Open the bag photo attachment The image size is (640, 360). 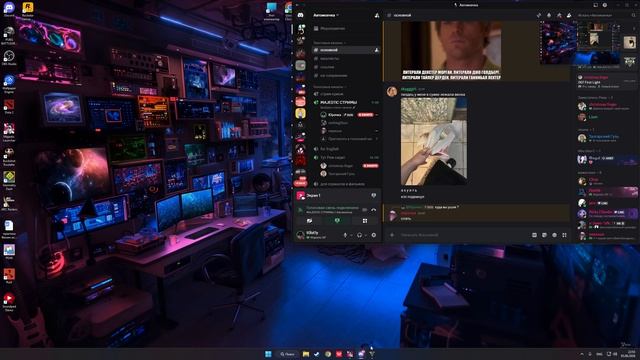pos(434,142)
